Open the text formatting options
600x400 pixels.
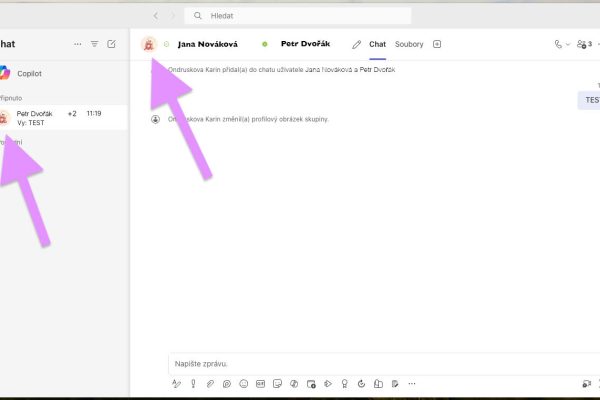click(x=176, y=383)
